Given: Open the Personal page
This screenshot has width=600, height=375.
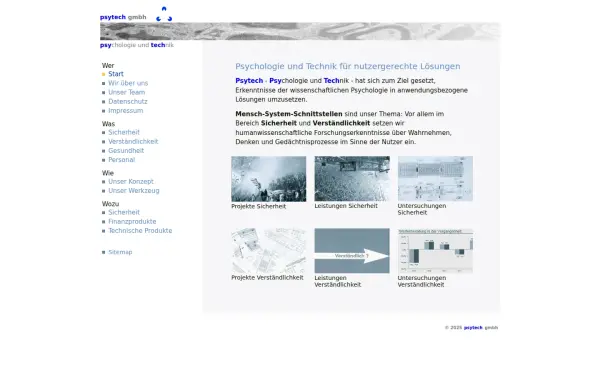Looking at the screenshot, I should click(121, 160).
